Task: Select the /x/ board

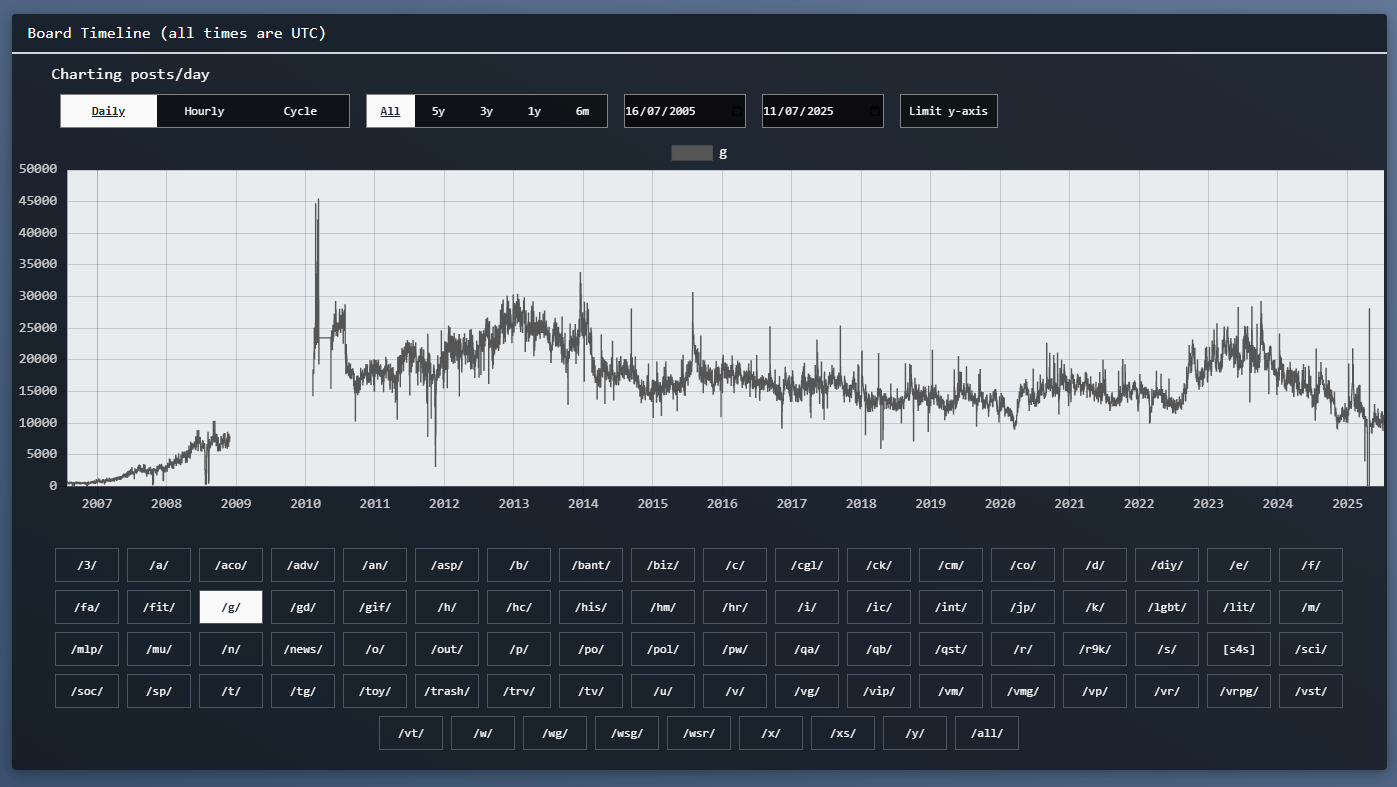Action: point(771,733)
